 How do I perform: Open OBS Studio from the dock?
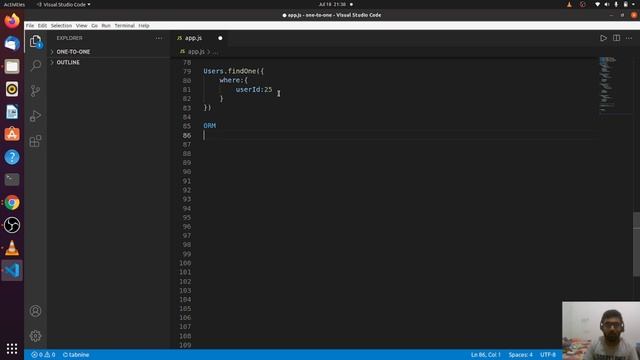(12, 225)
